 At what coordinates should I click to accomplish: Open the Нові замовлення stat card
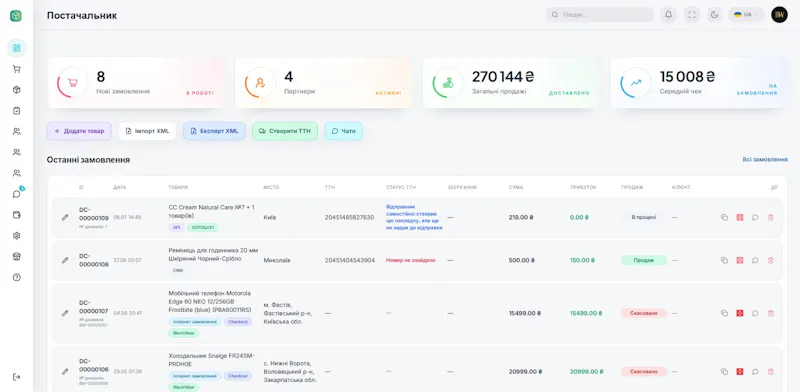pos(136,83)
